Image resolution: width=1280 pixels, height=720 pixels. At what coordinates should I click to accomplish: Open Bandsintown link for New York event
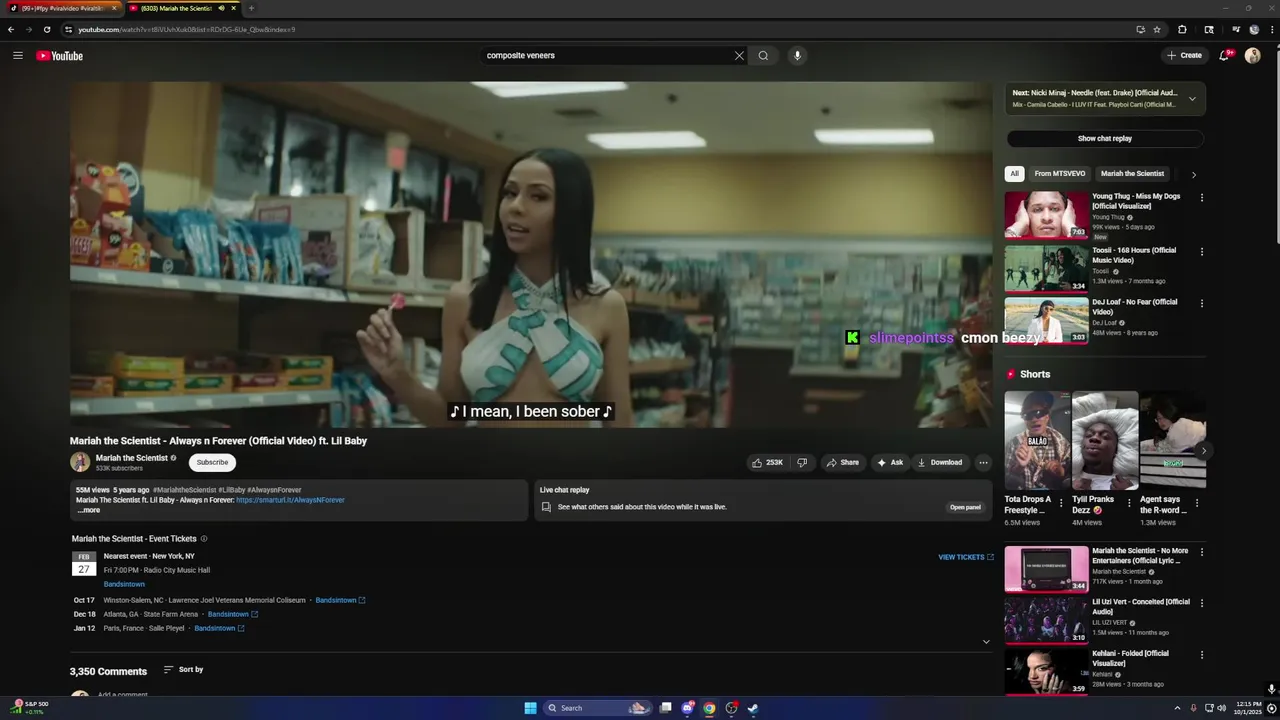pyautogui.click(x=124, y=584)
